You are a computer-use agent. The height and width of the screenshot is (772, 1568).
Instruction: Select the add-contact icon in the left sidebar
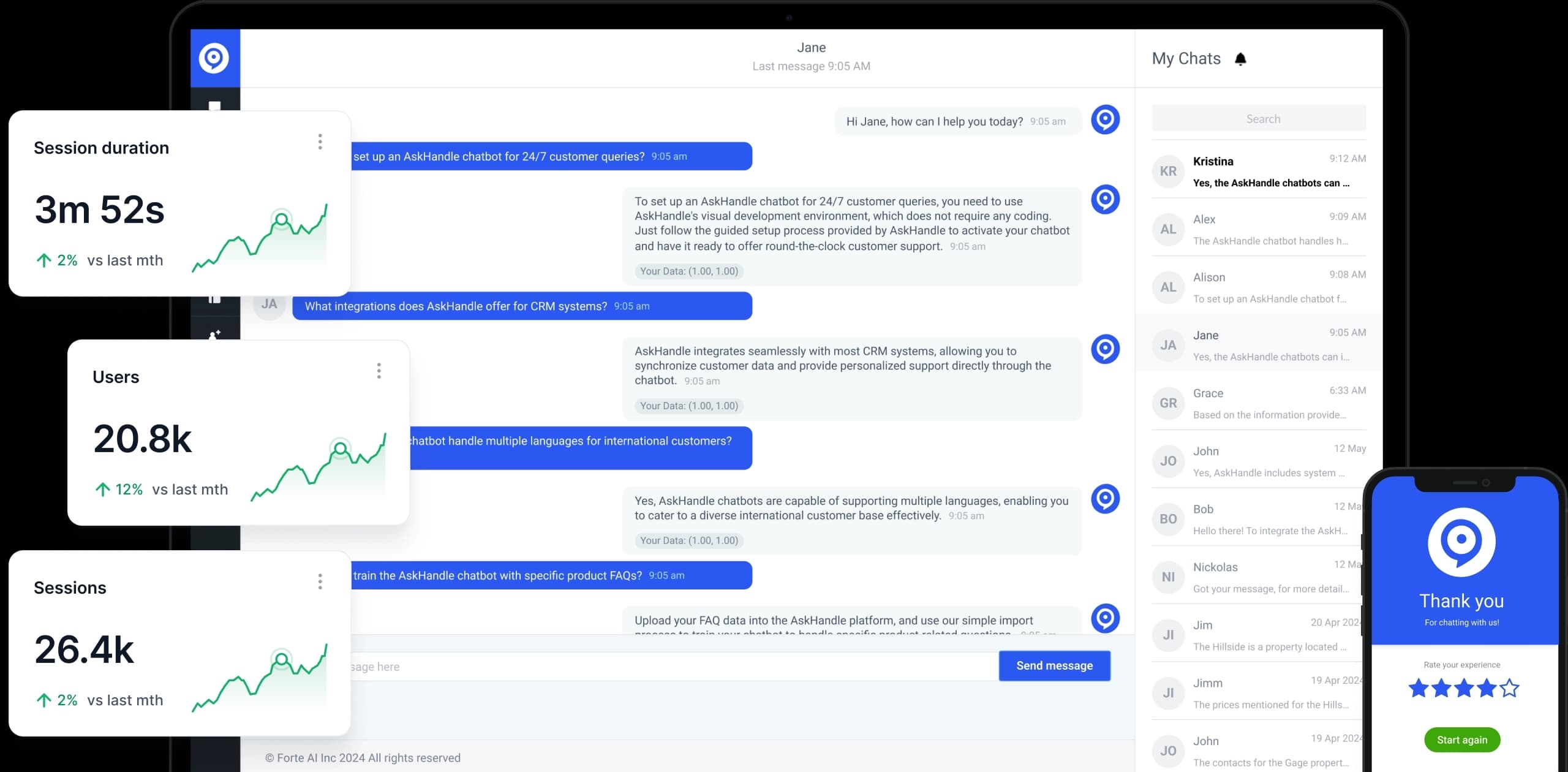pos(214,334)
